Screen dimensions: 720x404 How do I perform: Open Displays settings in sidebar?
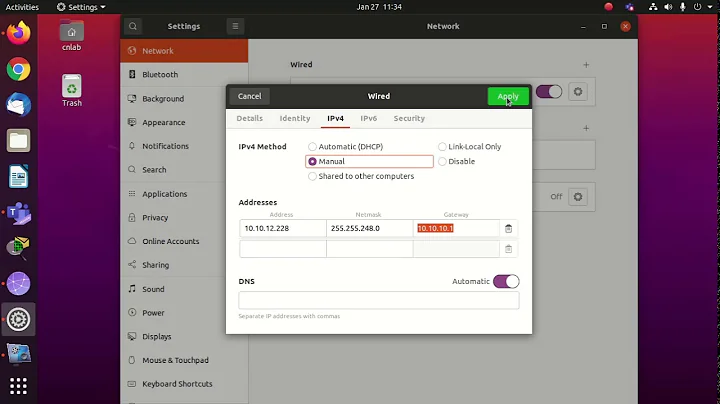pos(184,337)
